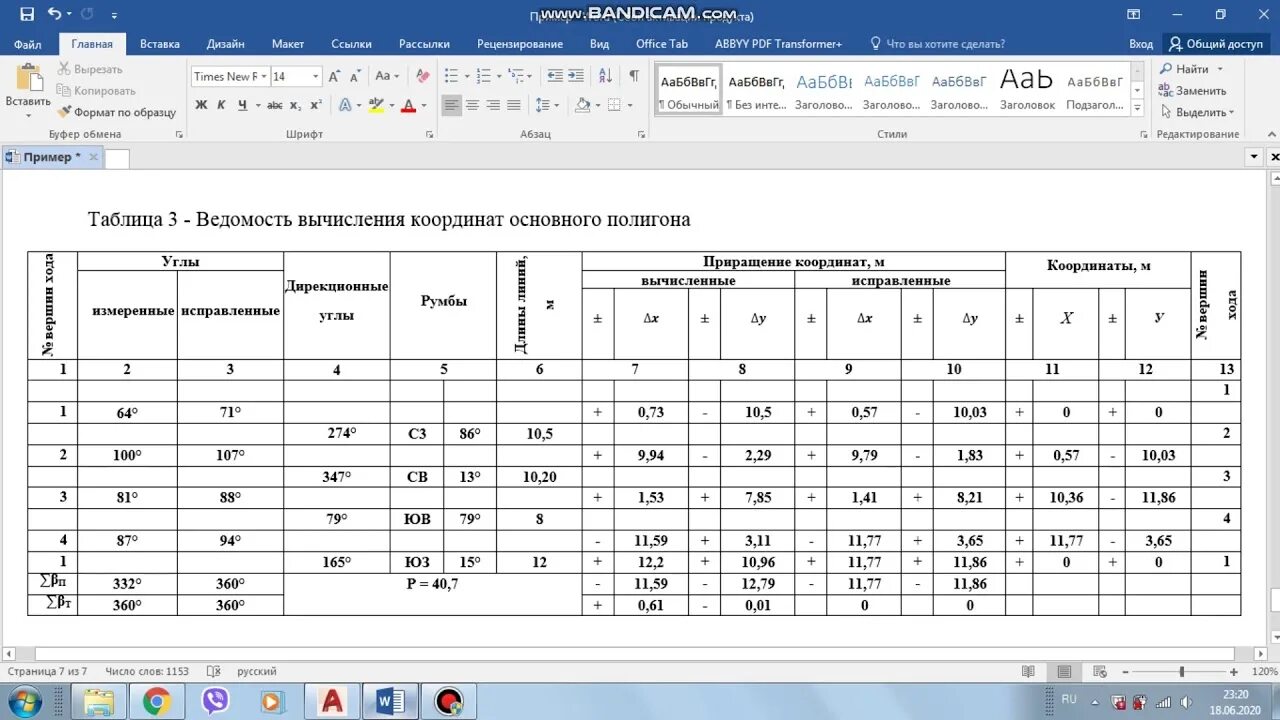Open font color dropdown arrow
The width and height of the screenshot is (1280, 720).
(x=423, y=105)
